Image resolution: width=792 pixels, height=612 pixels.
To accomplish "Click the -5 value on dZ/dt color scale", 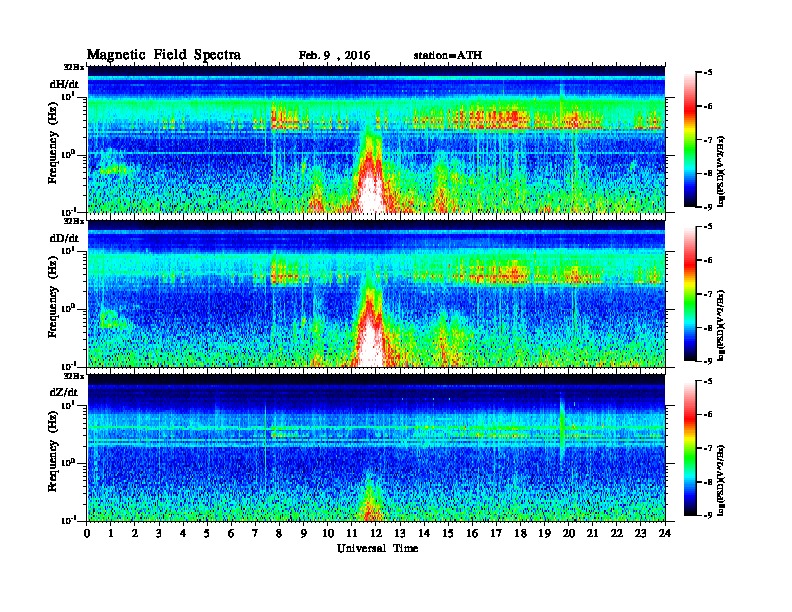I will pos(708,381).
